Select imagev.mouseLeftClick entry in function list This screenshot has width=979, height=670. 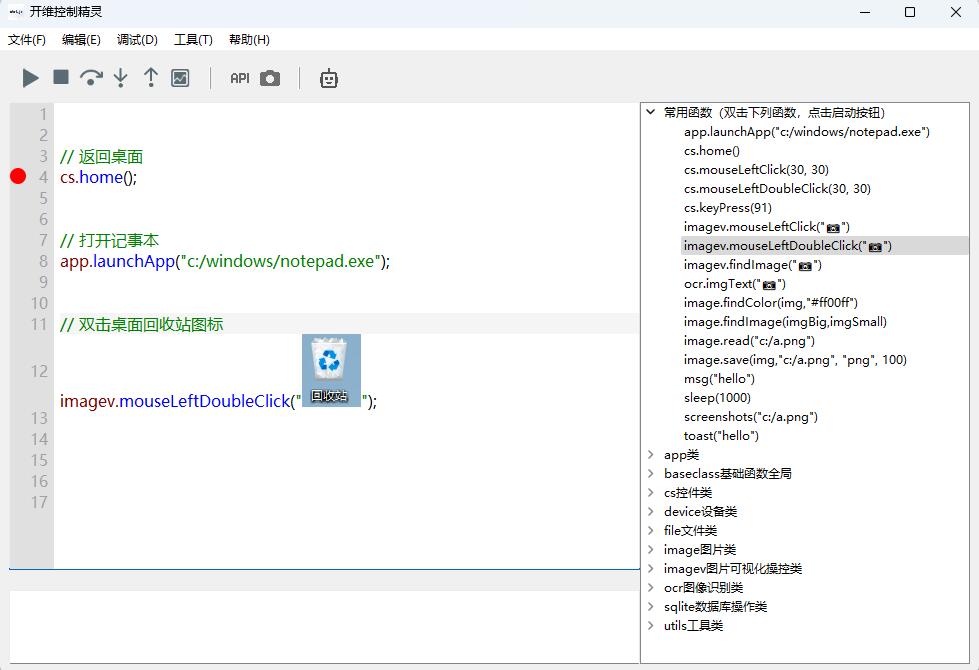click(766, 227)
